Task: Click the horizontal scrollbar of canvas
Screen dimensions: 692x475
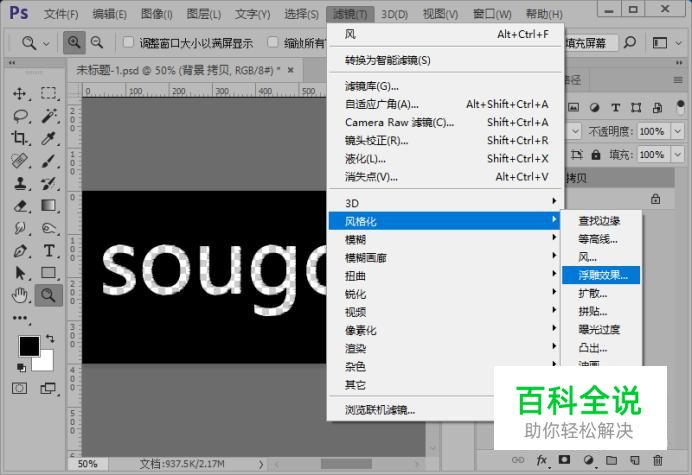Action: [347, 464]
